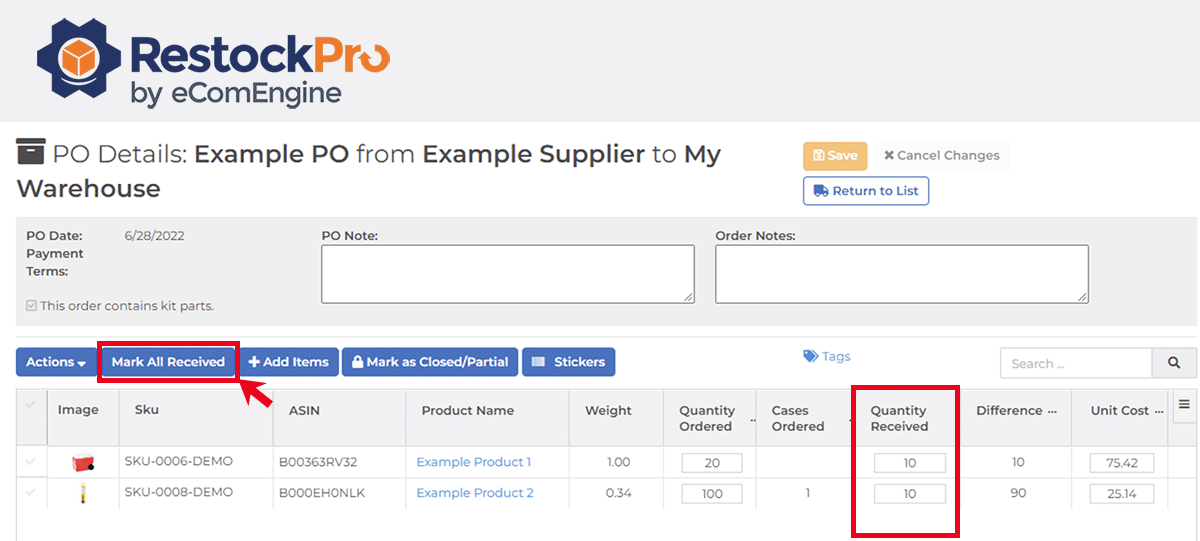Screen dimensions: 1200x541
Task: Click inside the PO Note text area
Action: tap(508, 274)
